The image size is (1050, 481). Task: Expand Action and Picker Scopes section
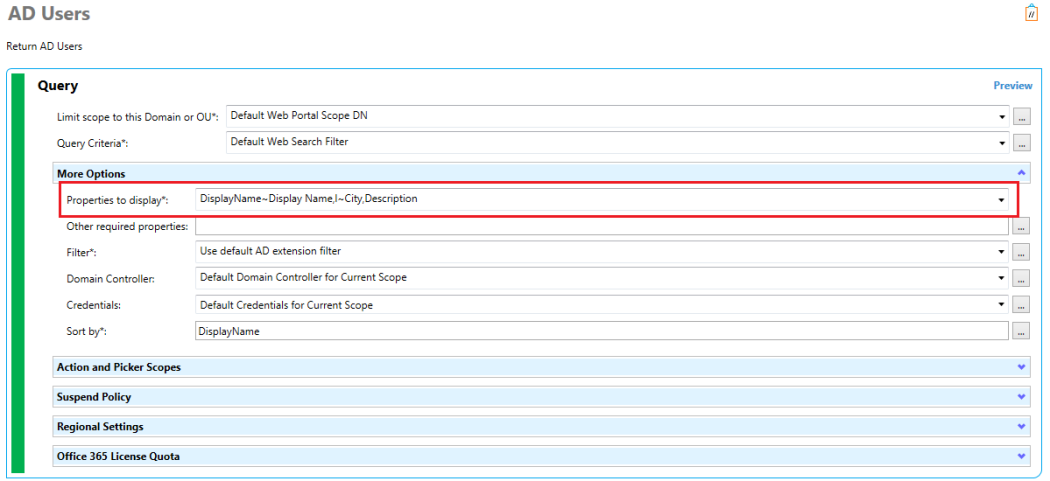[x=1021, y=367]
